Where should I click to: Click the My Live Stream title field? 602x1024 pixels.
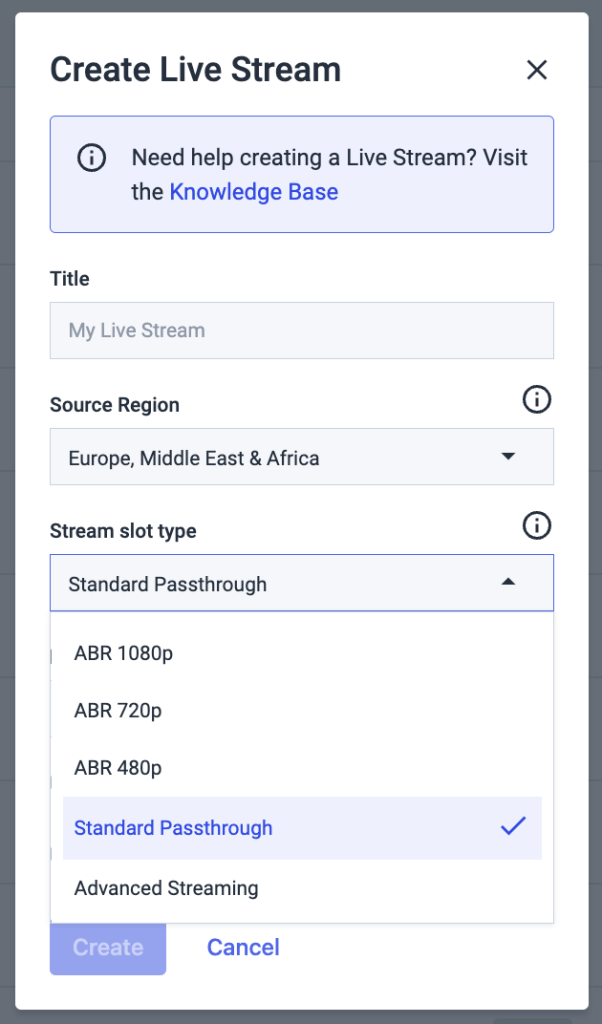[x=300, y=330]
